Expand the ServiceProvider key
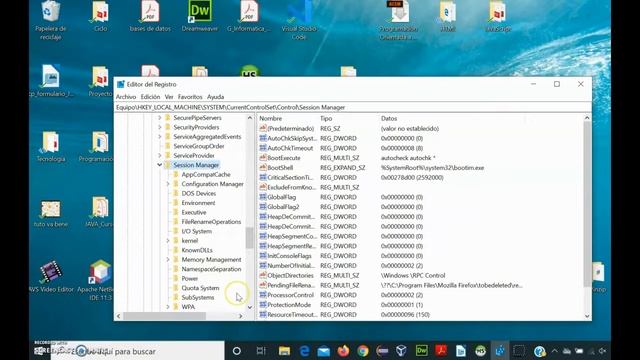Viewport: 640px width, 360px height. [160, 156]
